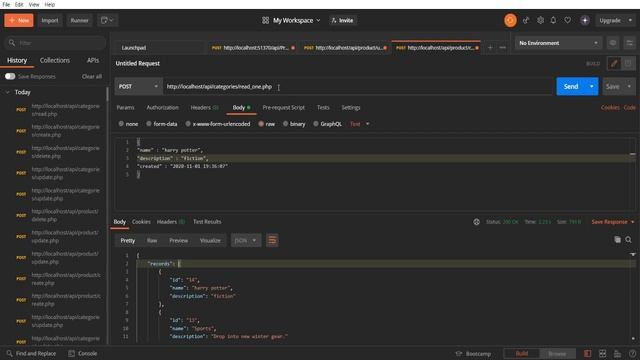Open the Pre-request Script tab
Screen dimensions: 640x360
[x=284, y=108]
